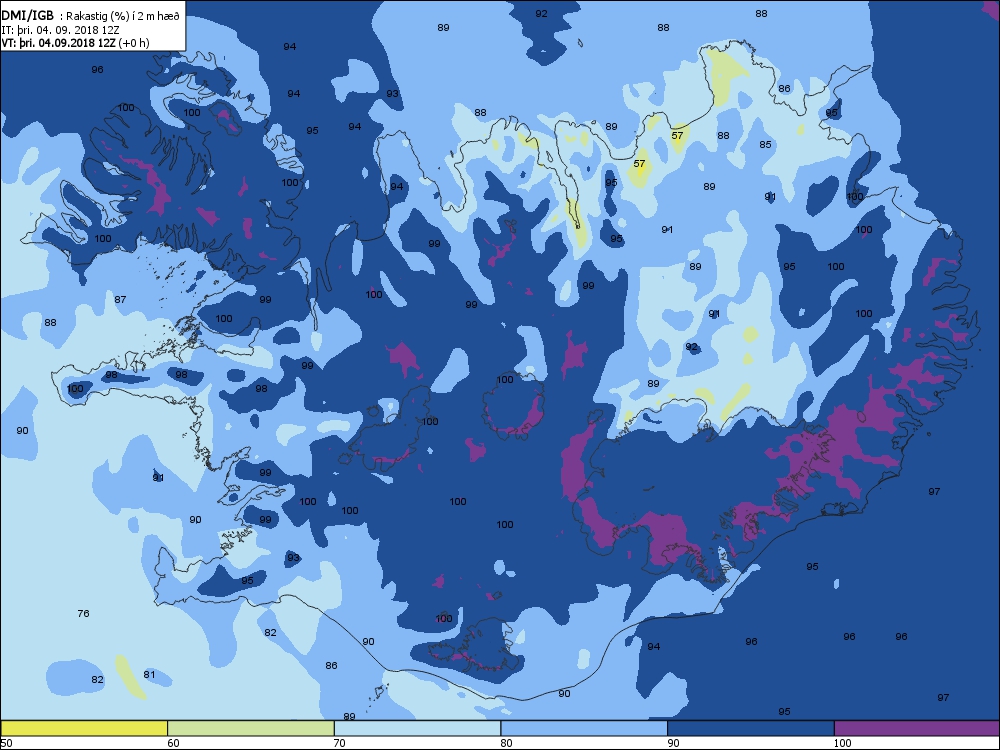1000x750 pixels.
Task: Click the pale green 60–70 legend band
Action: click(x=251, y=728)
